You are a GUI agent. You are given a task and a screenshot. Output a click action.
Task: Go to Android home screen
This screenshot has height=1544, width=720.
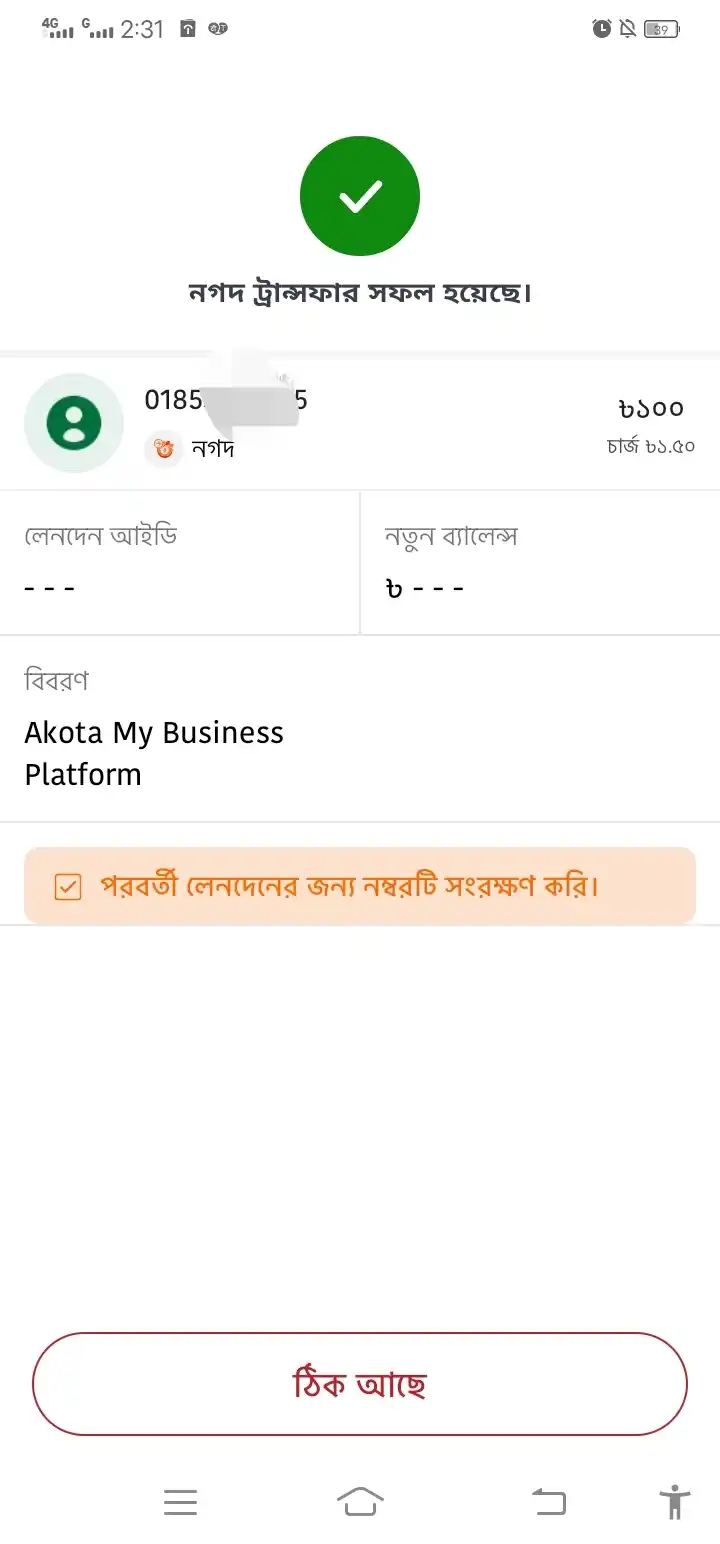click(x=360, y=1501)
